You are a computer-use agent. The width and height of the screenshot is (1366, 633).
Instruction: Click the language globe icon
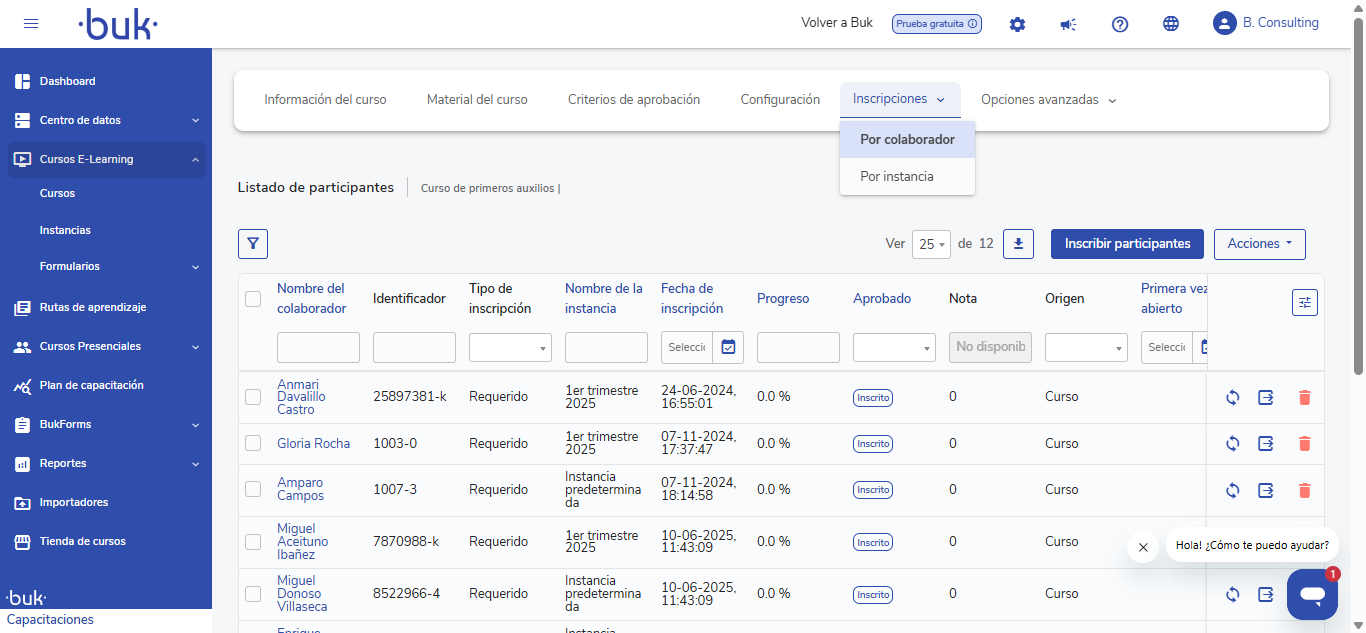(x=1171, y=24)
